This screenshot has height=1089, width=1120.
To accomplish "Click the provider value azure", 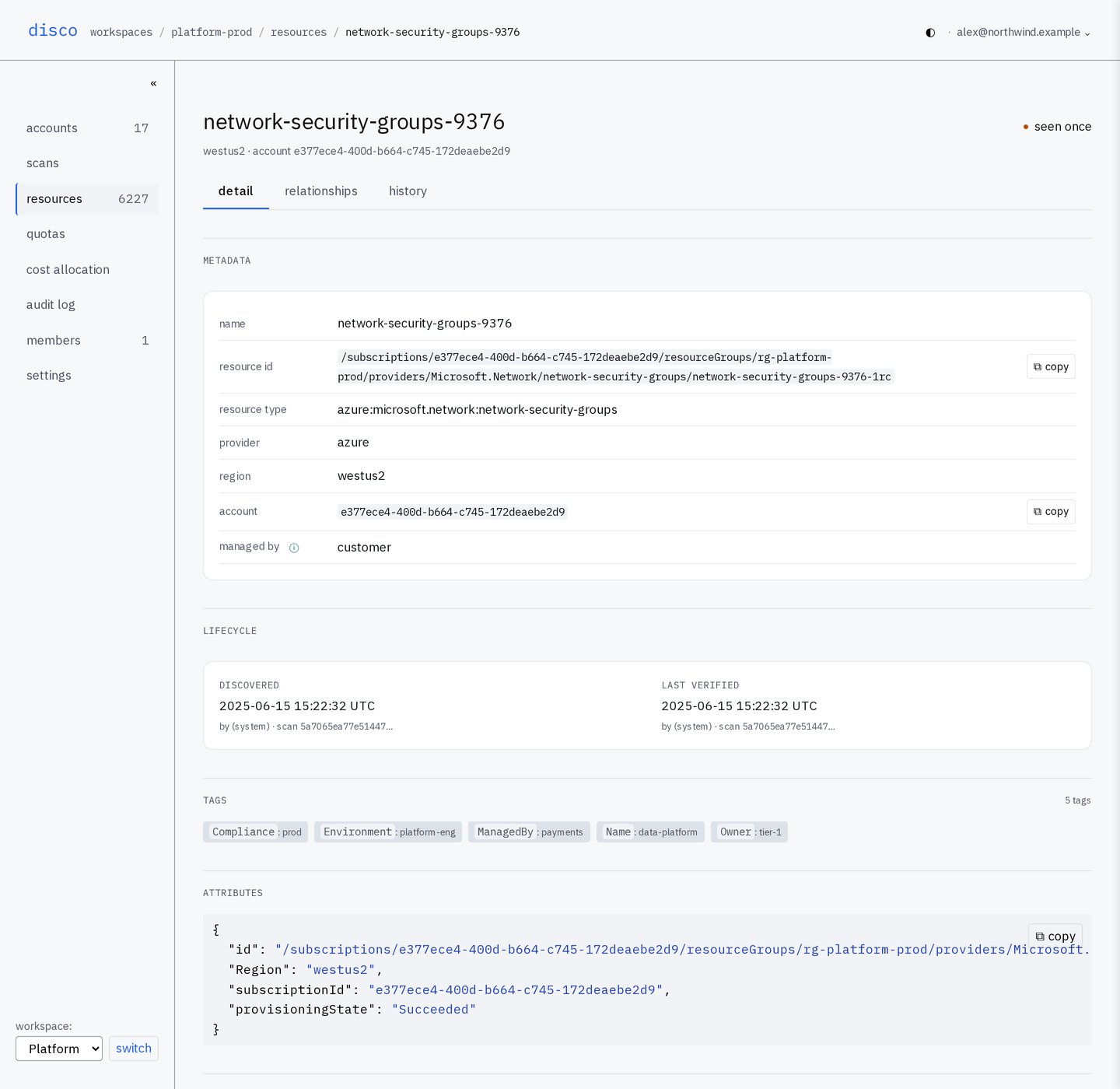I will click(353, 443).
